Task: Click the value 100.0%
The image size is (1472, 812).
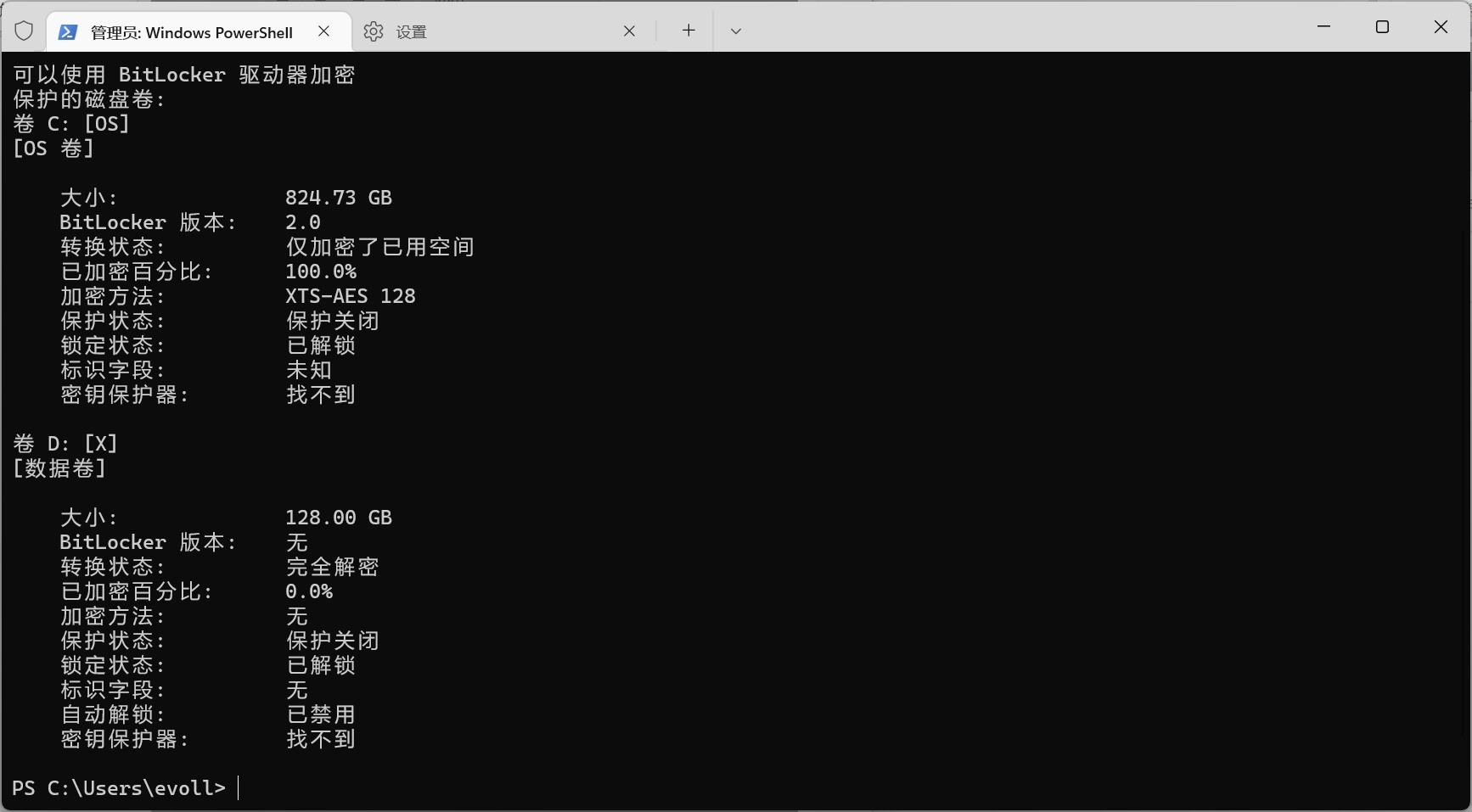Action: (321, 272)
